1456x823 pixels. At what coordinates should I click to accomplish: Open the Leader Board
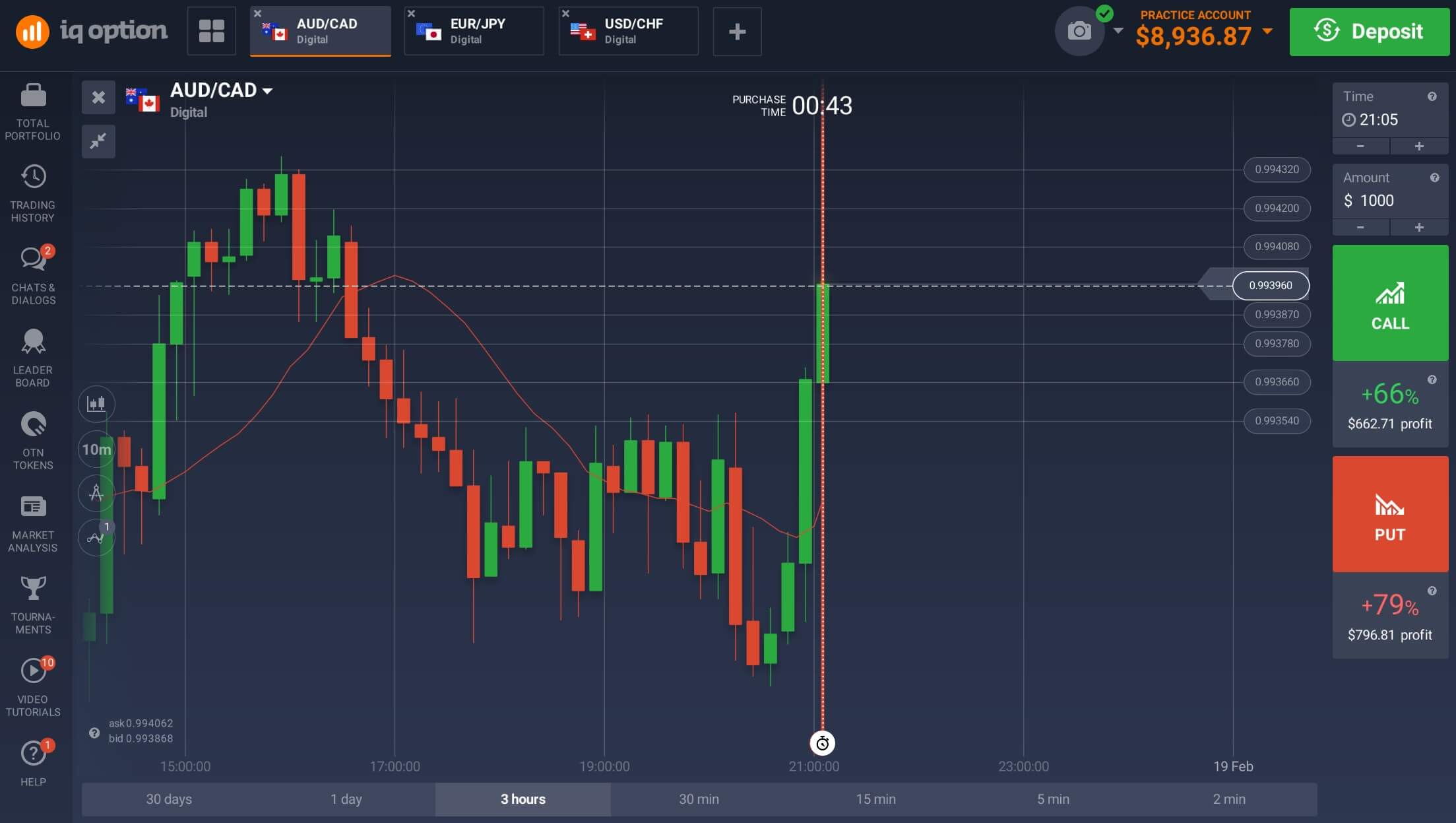(33, 358)
